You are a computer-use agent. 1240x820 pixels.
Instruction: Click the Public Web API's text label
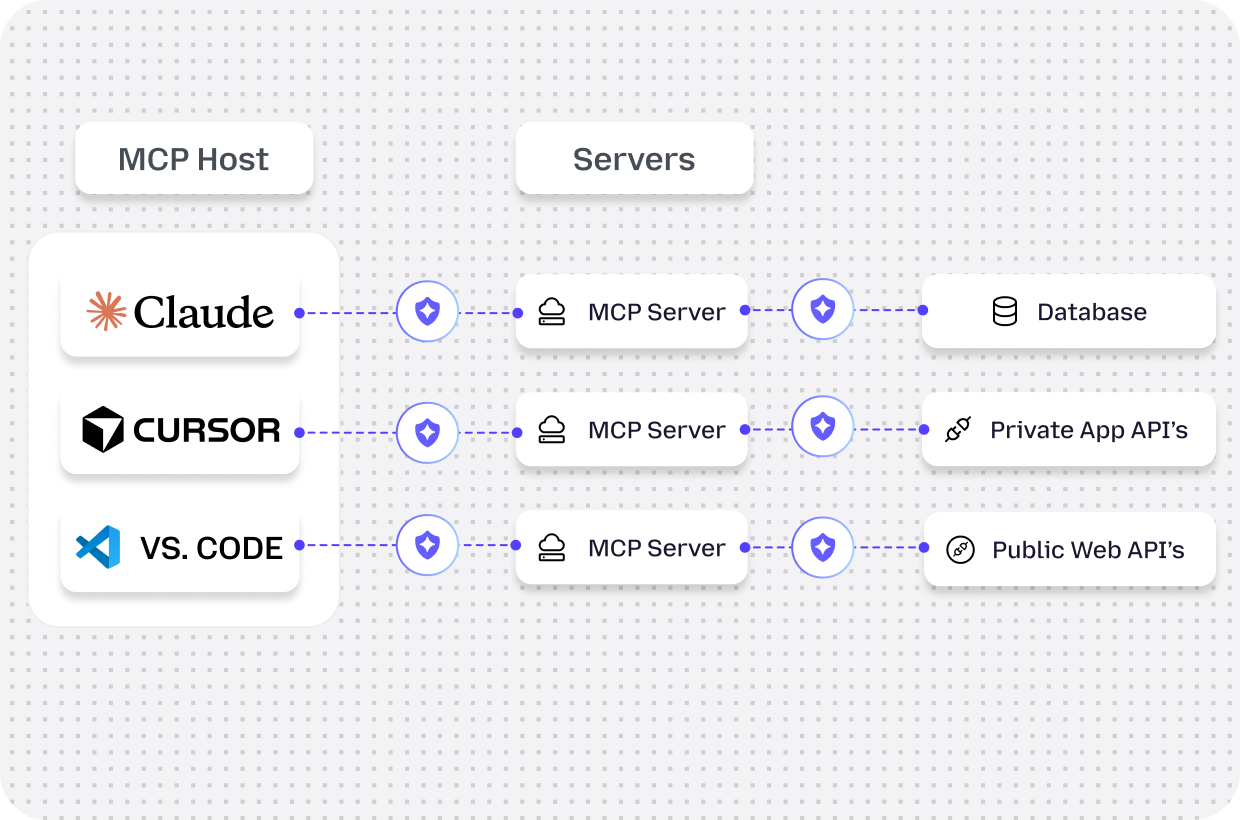1088,549
